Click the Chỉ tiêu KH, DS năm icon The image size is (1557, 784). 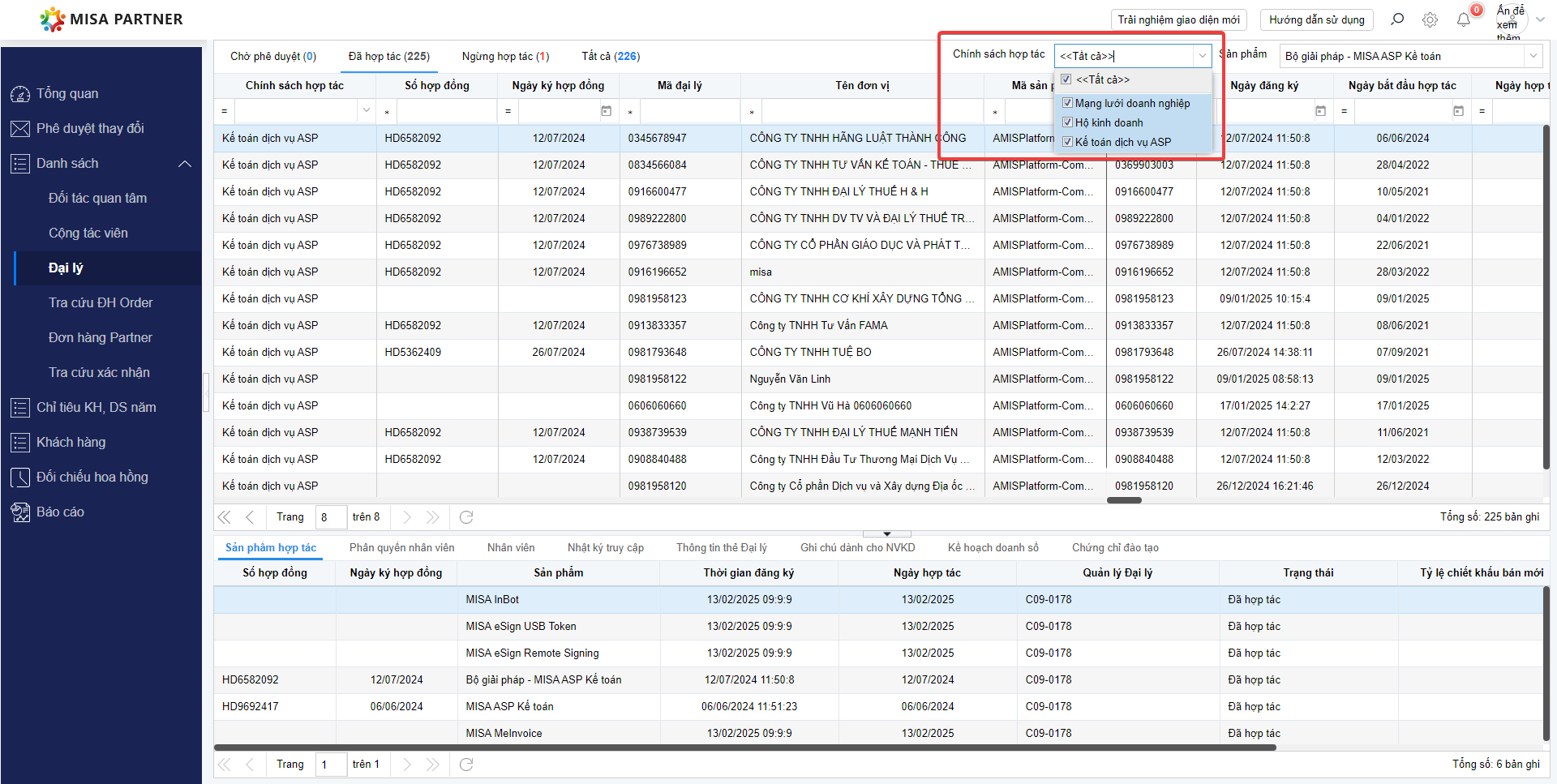pos(20,408)
